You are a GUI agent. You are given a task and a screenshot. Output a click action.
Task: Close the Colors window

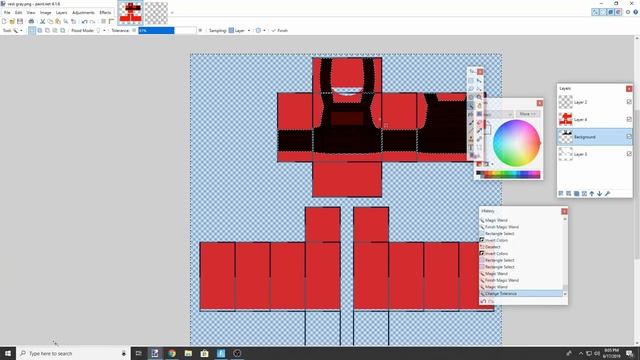coord(540,103)
